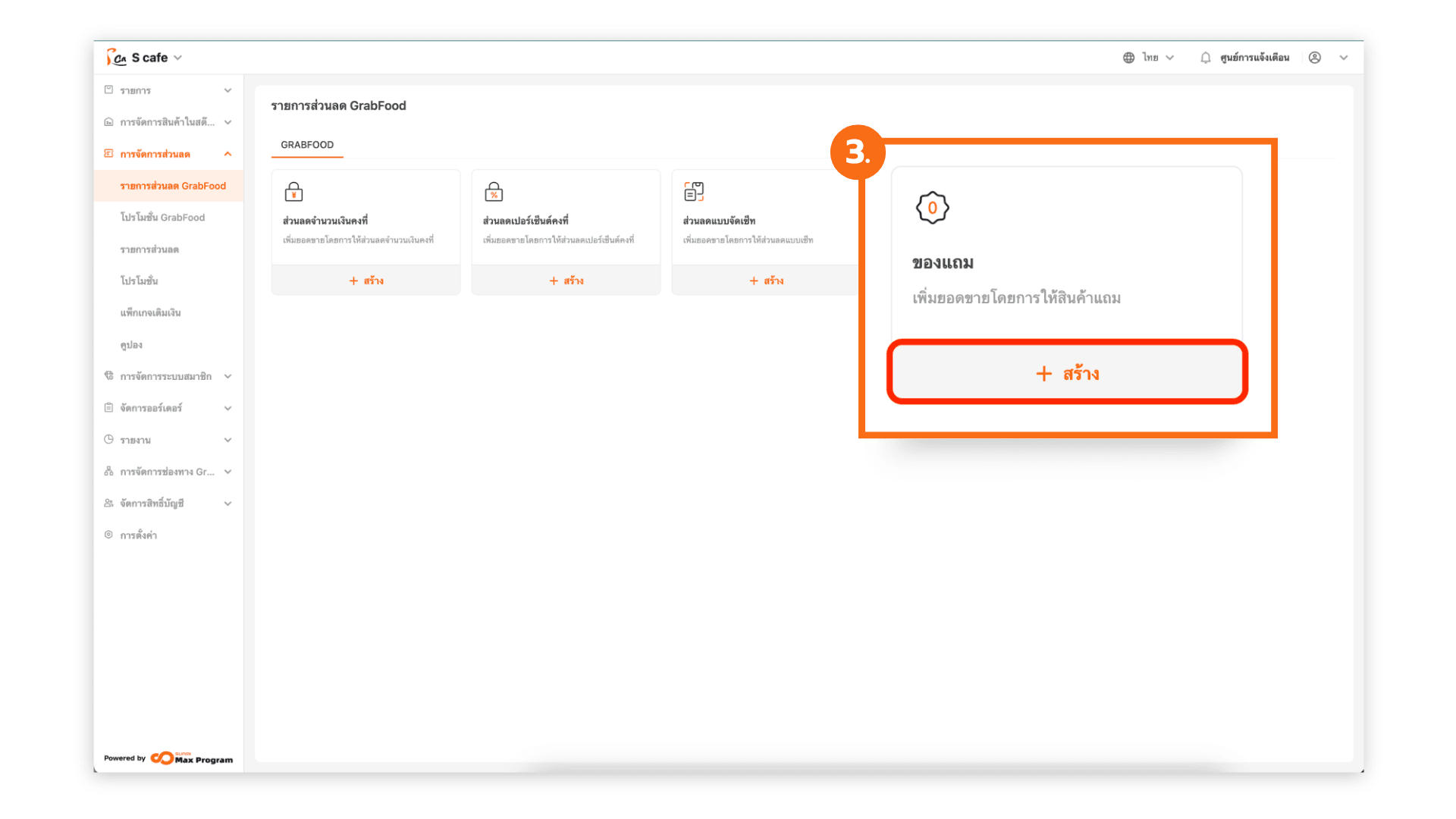Open the คูปอง sidebar menu item

click(131, 345)
